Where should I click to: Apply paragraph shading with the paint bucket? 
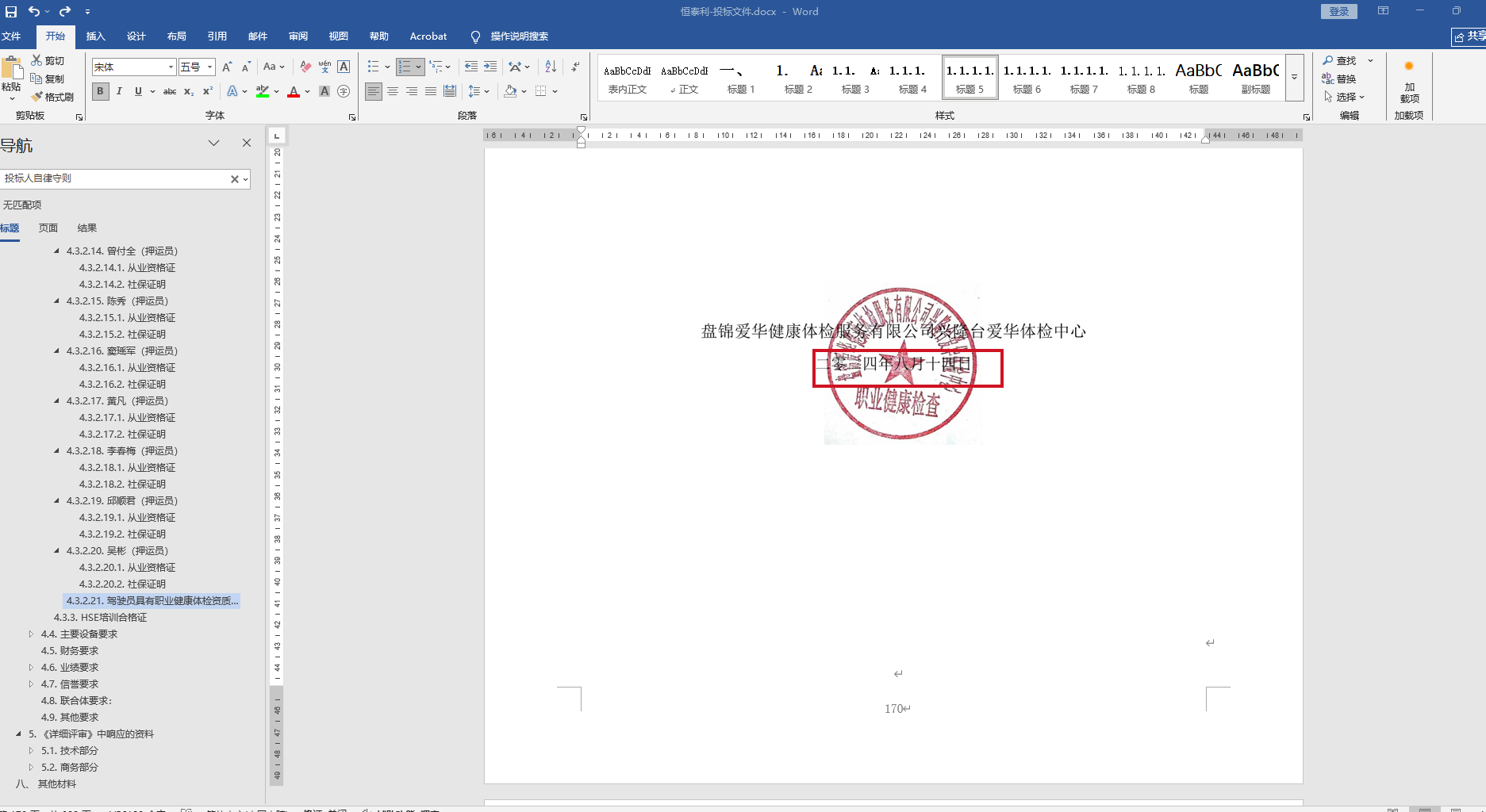click(510, 91)
